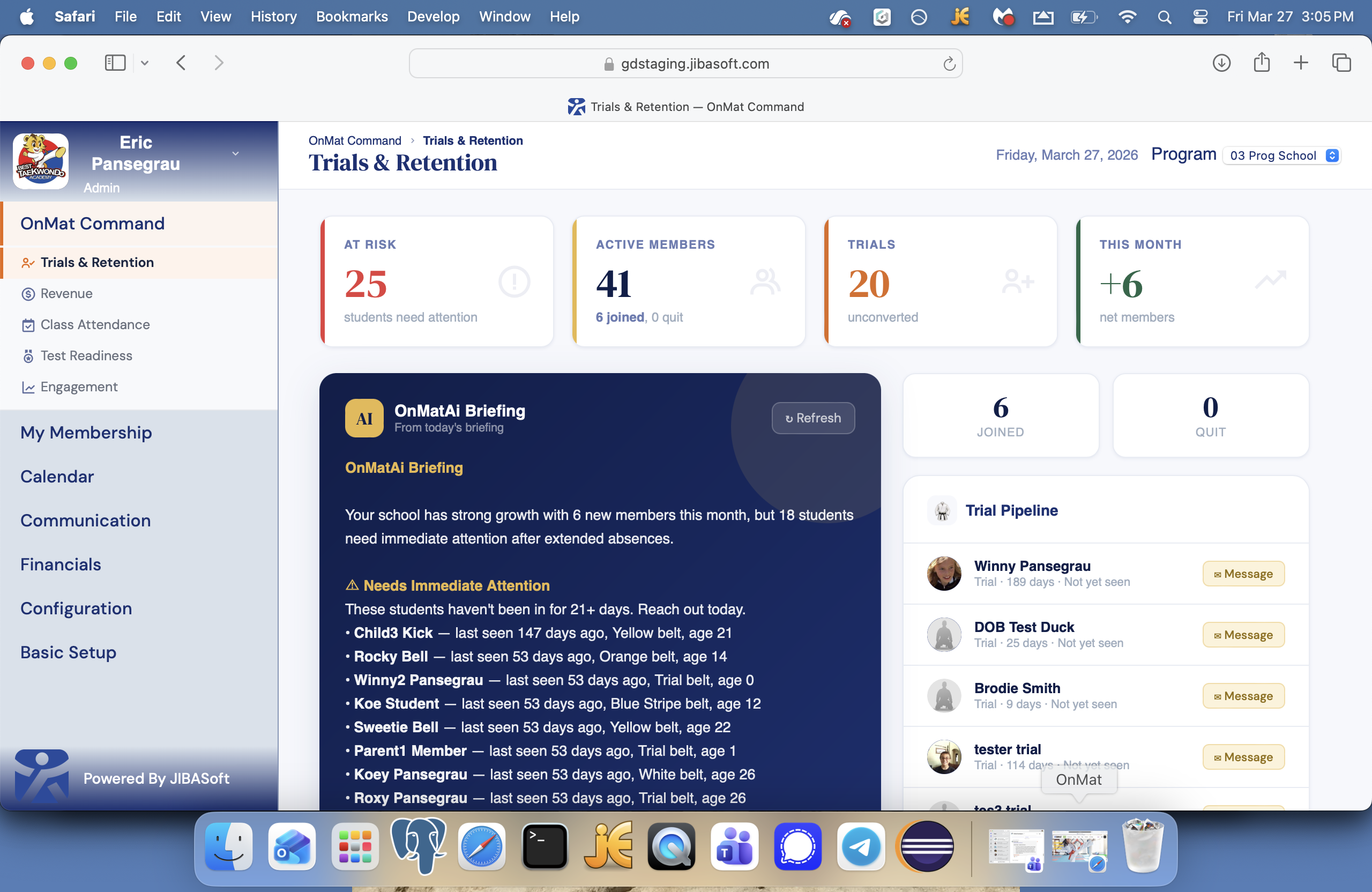1372x892 pixels.
Task: Open the My Membership section
Action: tap(86, 433)
